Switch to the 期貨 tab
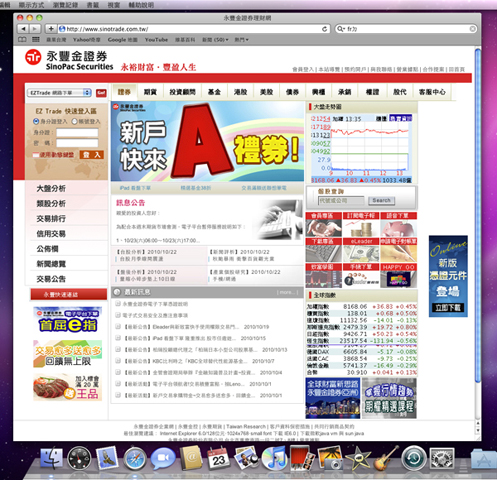Screen dimensions: 497x480 click(x=150, y=92)
